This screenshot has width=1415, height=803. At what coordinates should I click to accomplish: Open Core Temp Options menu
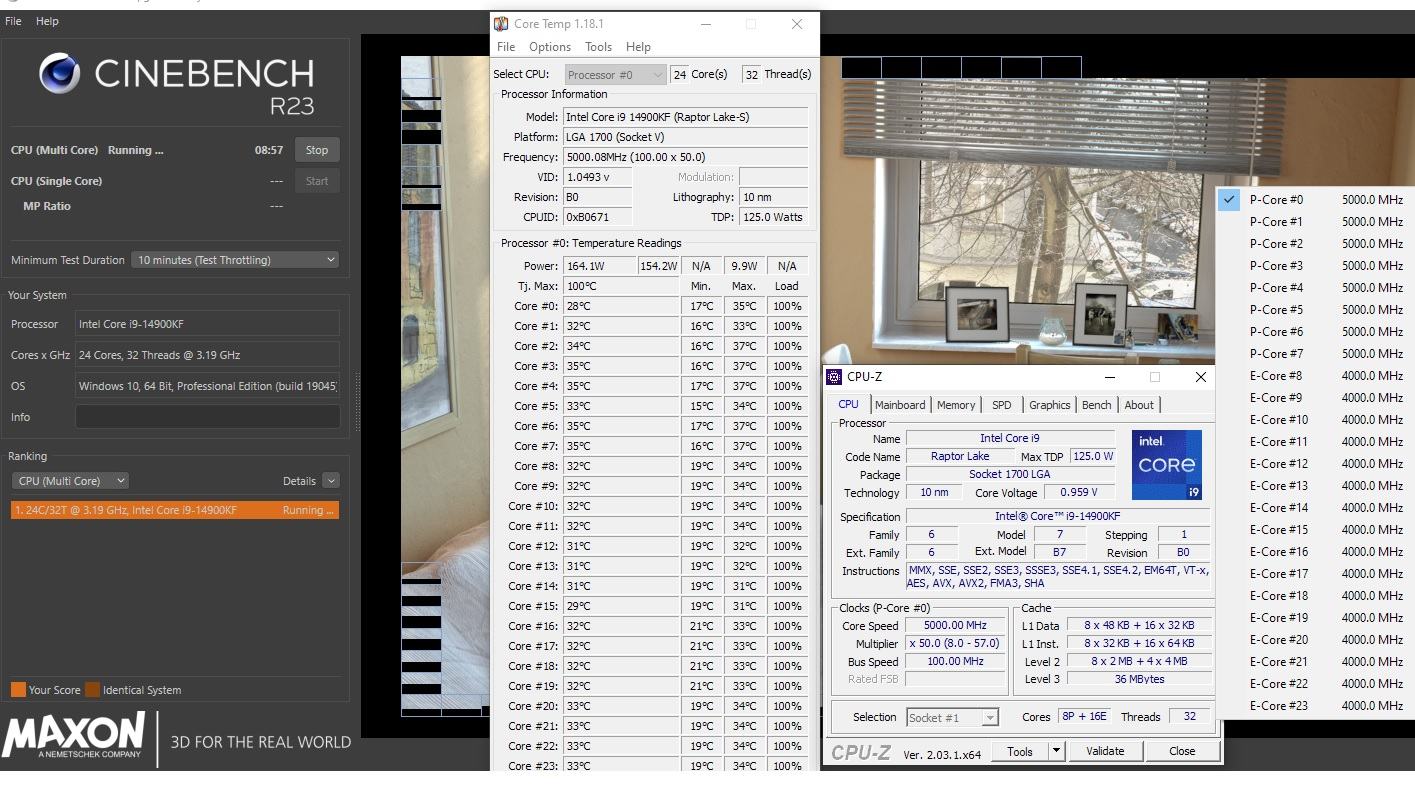point(550,47)
